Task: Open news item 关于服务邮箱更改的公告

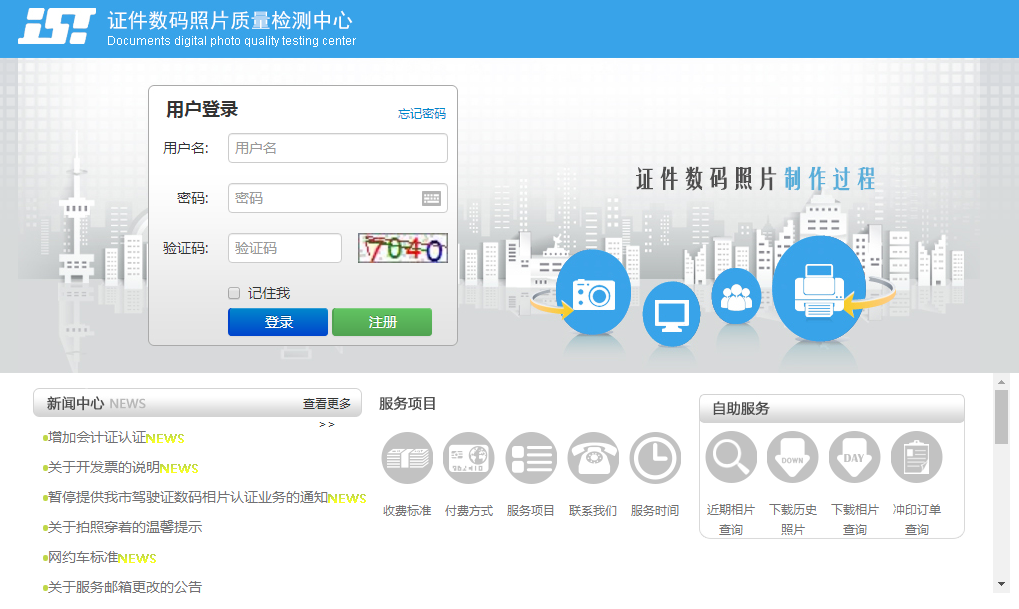Action: click(123, 587)
